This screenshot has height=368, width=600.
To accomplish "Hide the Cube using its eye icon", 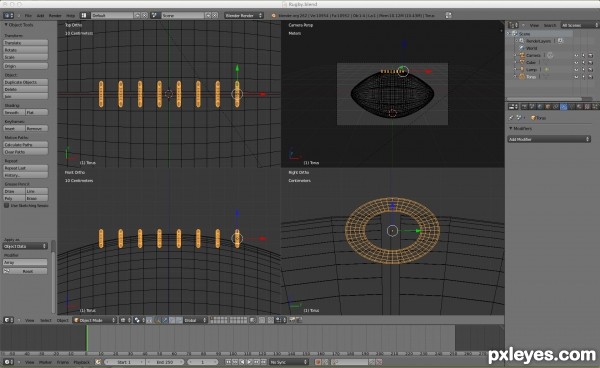I will (576, 62).
